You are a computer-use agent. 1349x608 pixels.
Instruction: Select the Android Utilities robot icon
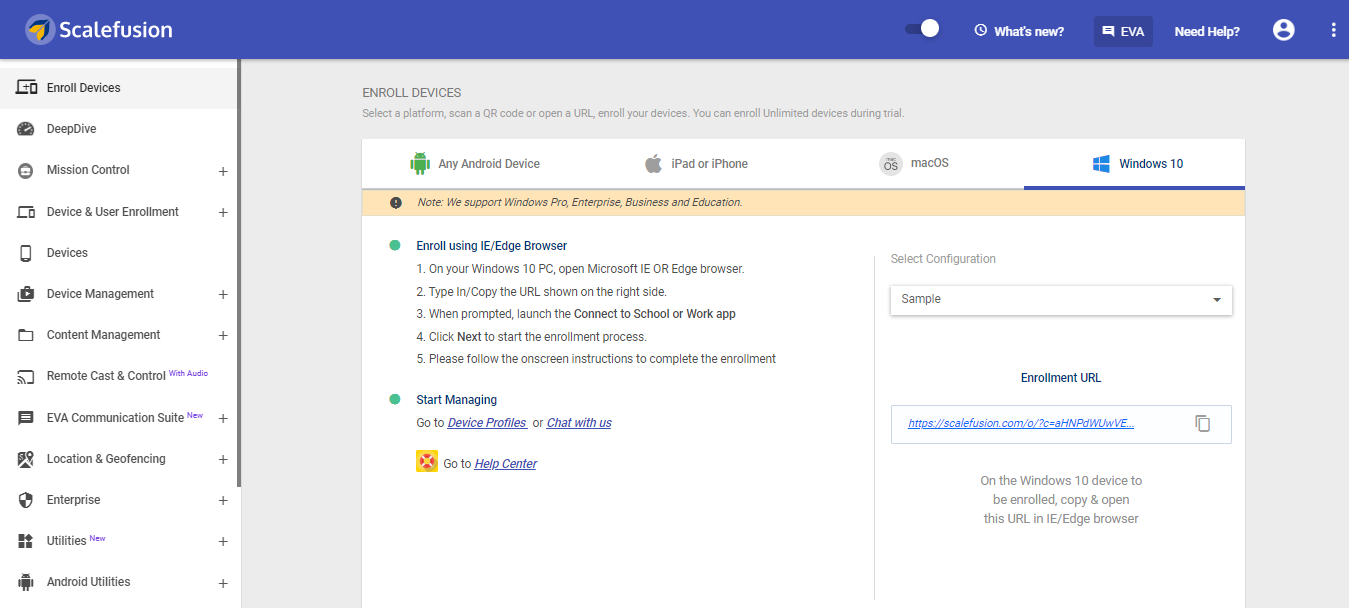tap(24, 581)
